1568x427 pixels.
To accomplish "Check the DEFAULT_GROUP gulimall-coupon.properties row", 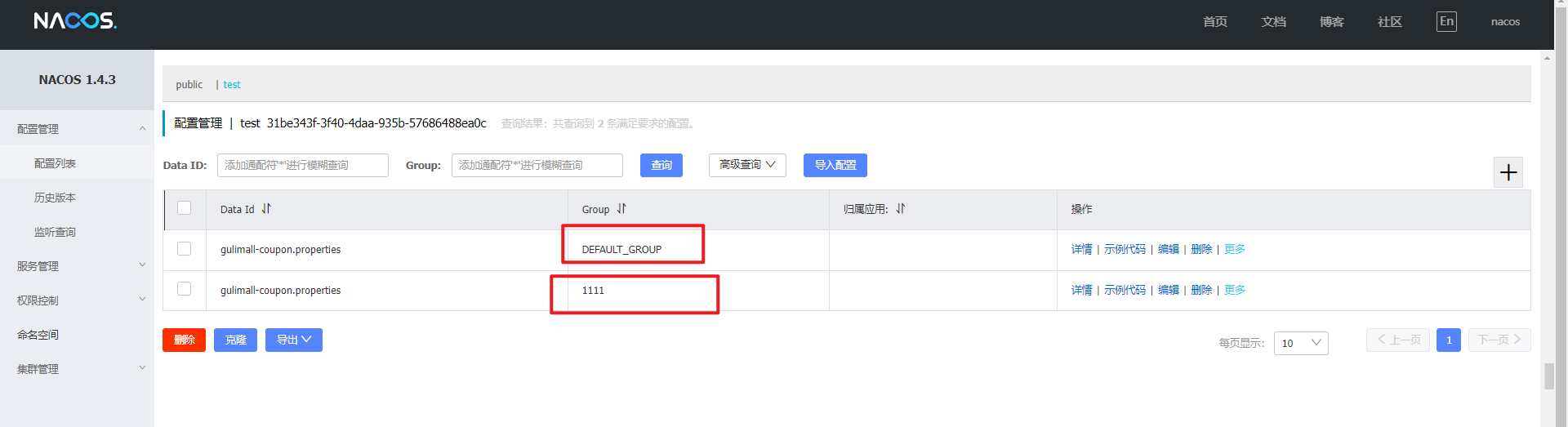I will 185,249.
